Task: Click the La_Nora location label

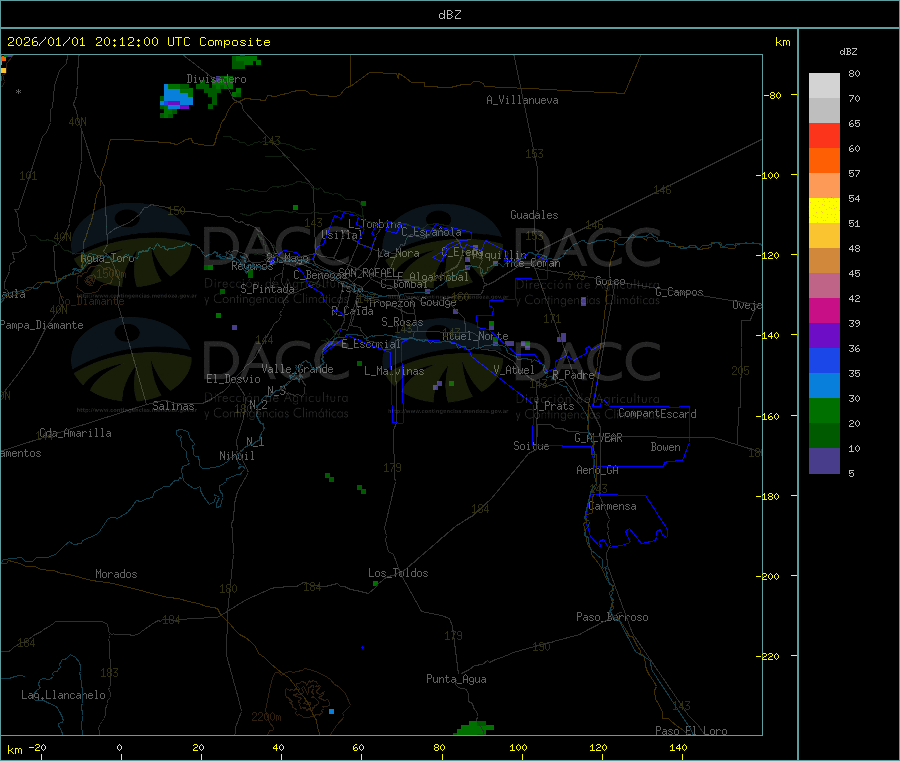Action: (398, 253)
